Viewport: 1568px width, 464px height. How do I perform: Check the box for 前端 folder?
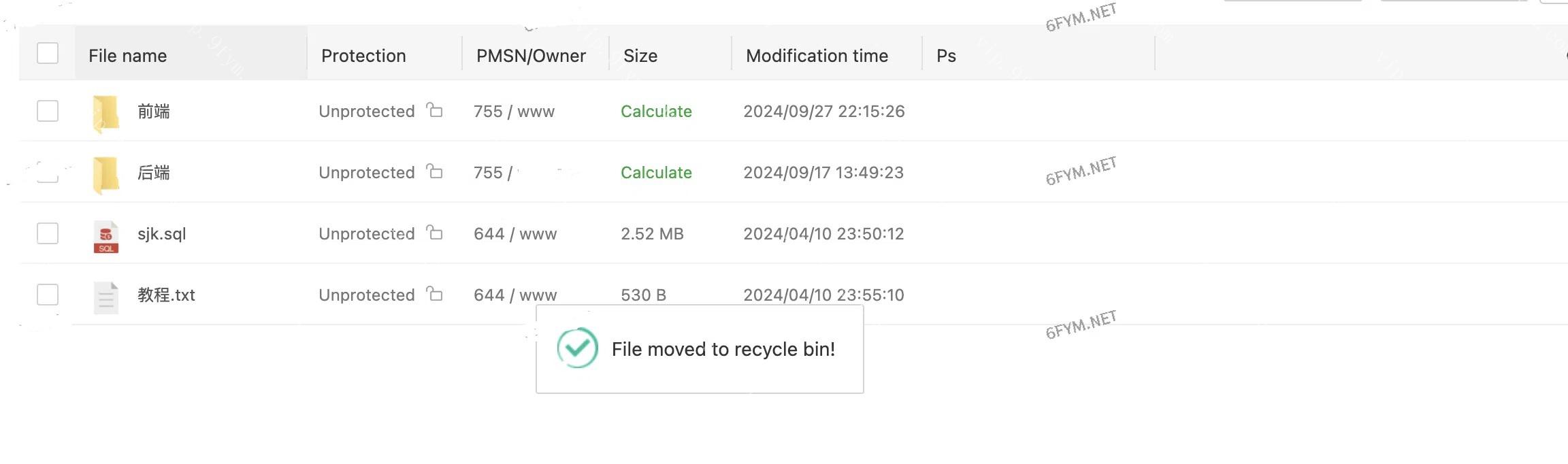click(x=48, y=111)
